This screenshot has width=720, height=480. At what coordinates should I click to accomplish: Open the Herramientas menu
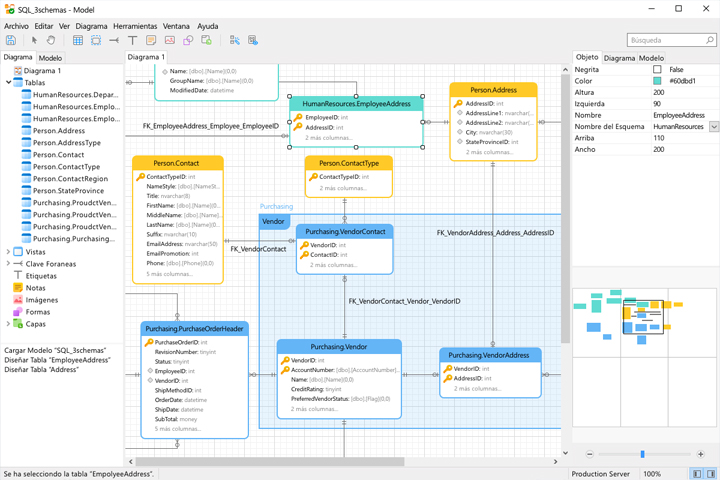click(x=135, y=26)
